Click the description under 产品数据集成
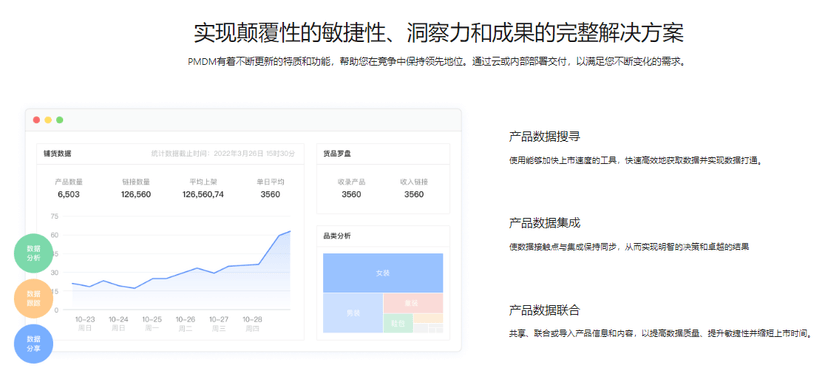Viewport: 828px width, 390px height. tap(629, 246)
